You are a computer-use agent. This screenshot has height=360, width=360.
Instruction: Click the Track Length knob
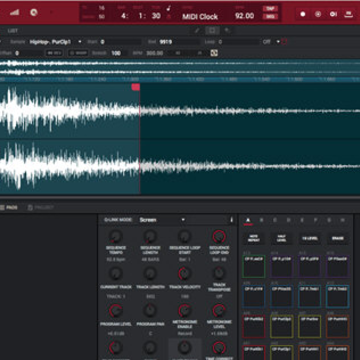(x=150, y=274)
